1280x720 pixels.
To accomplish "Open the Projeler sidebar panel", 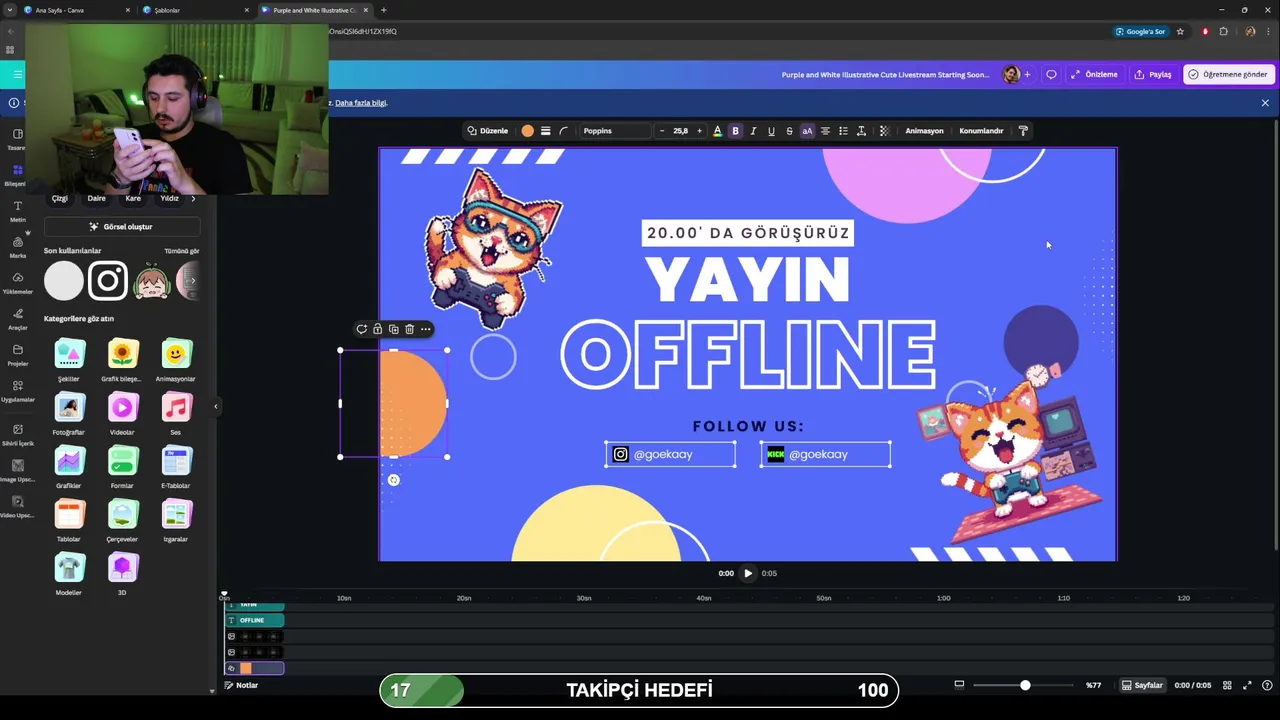I will pos(17,355).
